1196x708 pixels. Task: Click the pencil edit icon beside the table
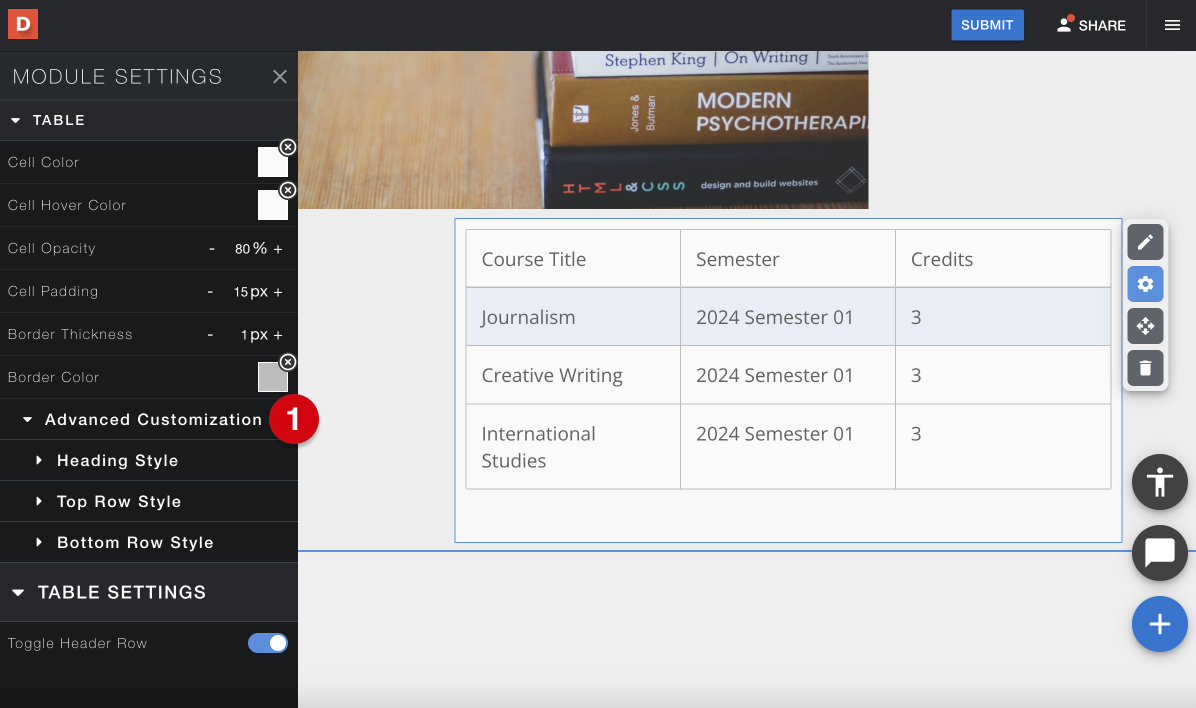(x=1145, y=243)
